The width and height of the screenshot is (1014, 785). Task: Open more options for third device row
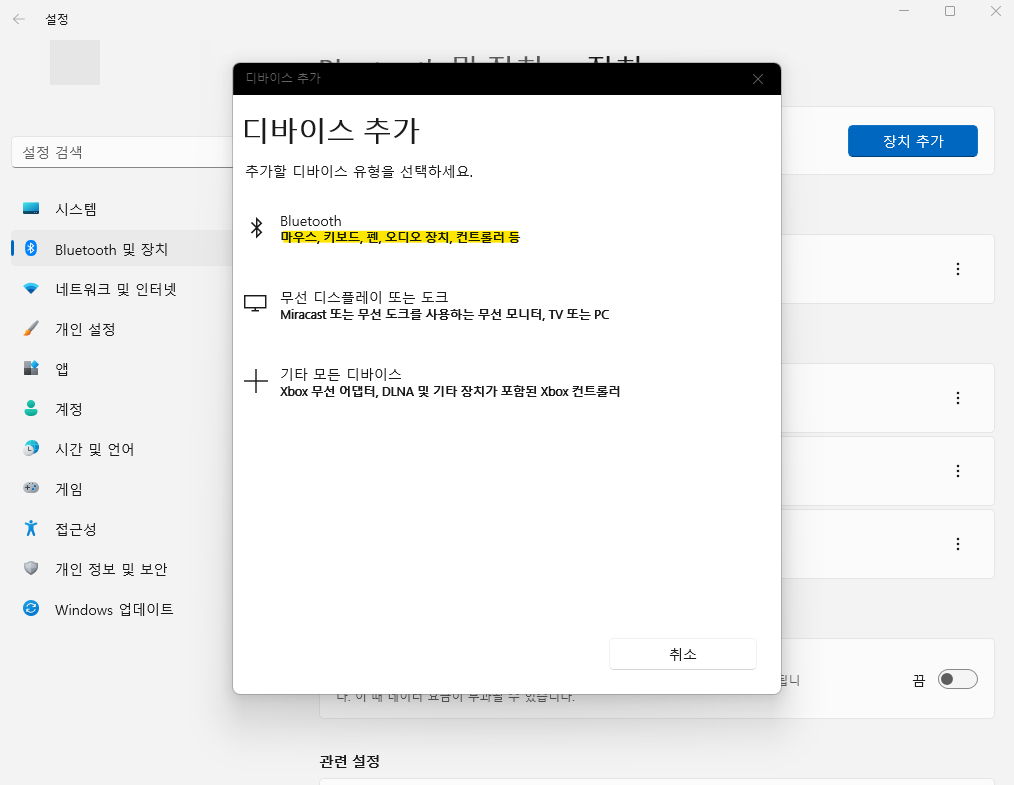click(958, 471)
